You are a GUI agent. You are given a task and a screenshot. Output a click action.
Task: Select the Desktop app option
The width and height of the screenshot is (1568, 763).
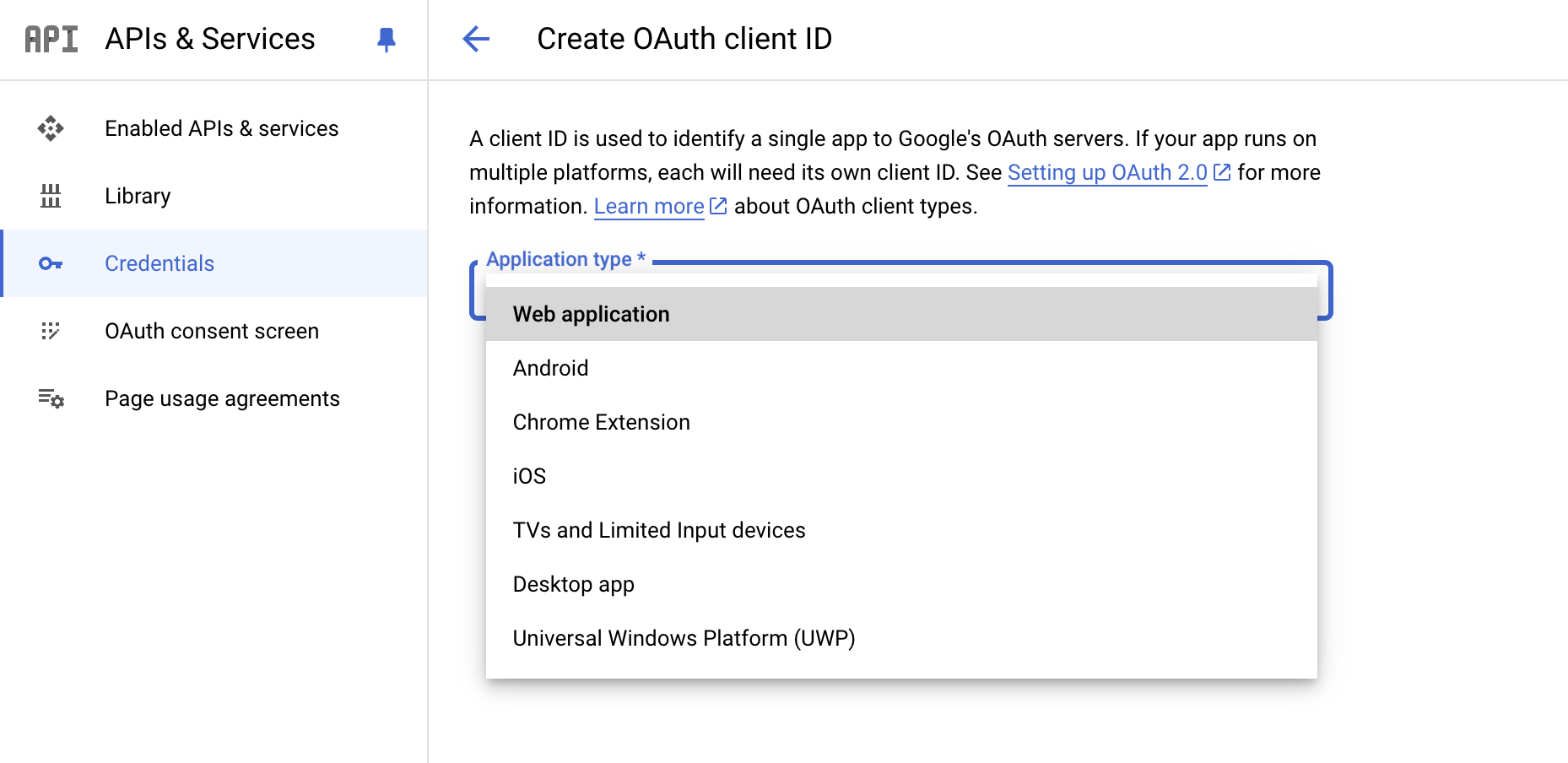[573, 584]
